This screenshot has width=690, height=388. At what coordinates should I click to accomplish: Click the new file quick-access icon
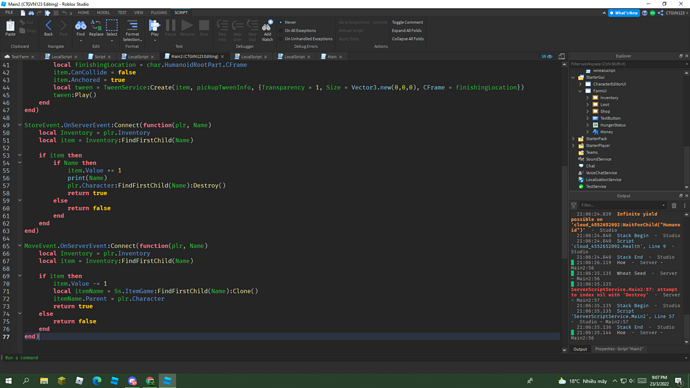23,13
